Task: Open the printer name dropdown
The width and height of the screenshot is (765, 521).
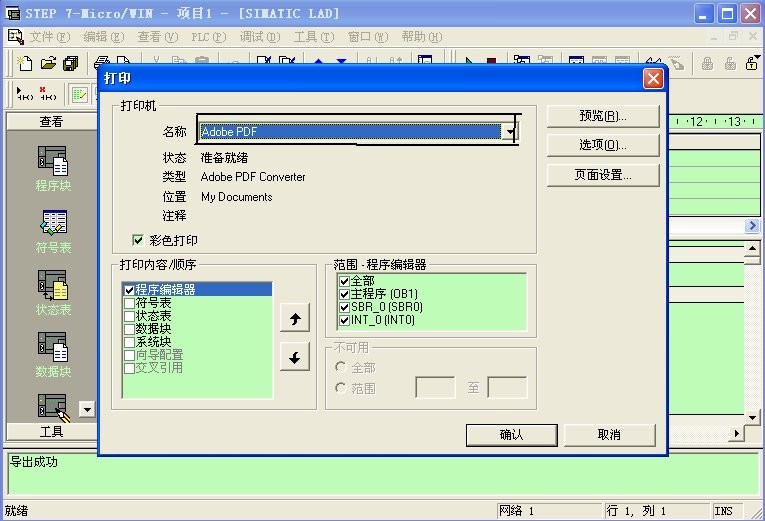Action: [509, 132]
